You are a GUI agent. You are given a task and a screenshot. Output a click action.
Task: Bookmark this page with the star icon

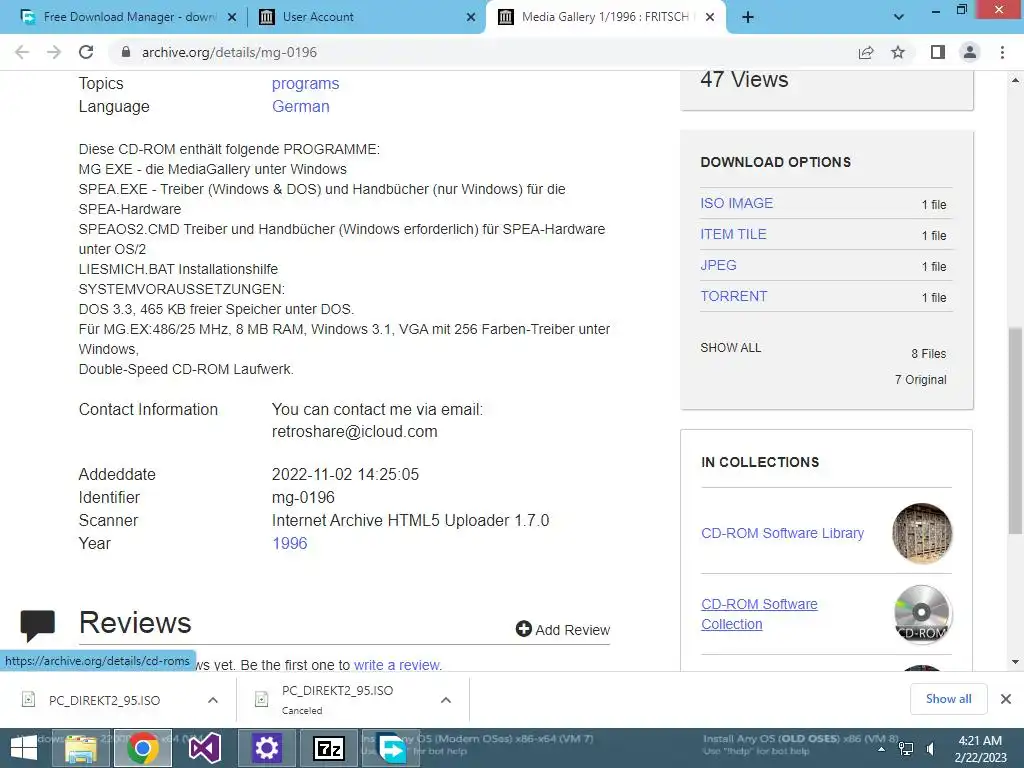coord(898,52)
